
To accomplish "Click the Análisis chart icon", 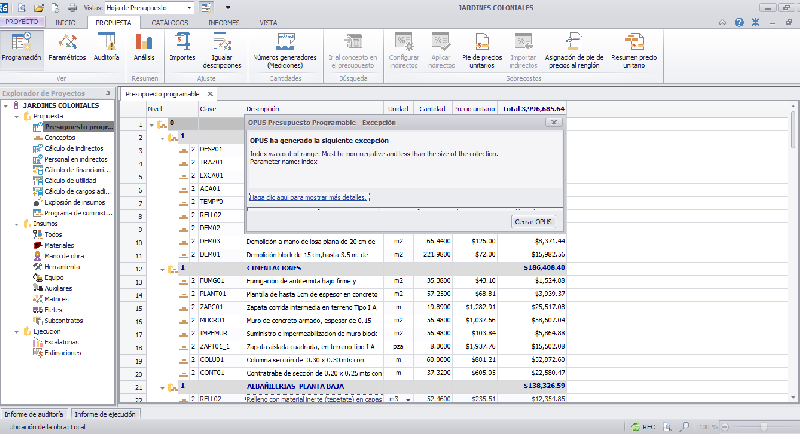I will pyautogui.click(x=144, y=47).
